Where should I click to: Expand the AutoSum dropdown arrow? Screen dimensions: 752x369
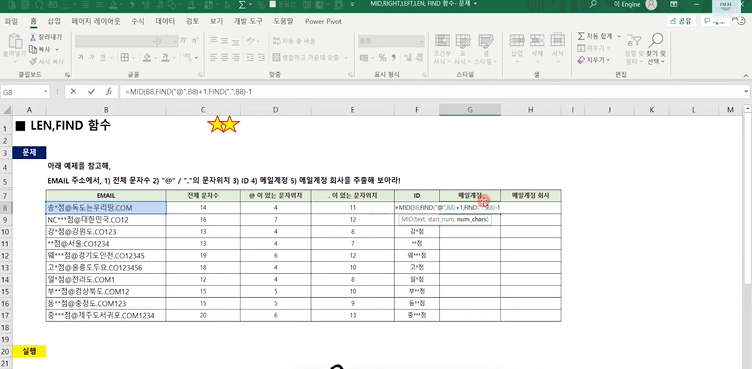pyautogui.click(x=619, y=36)
